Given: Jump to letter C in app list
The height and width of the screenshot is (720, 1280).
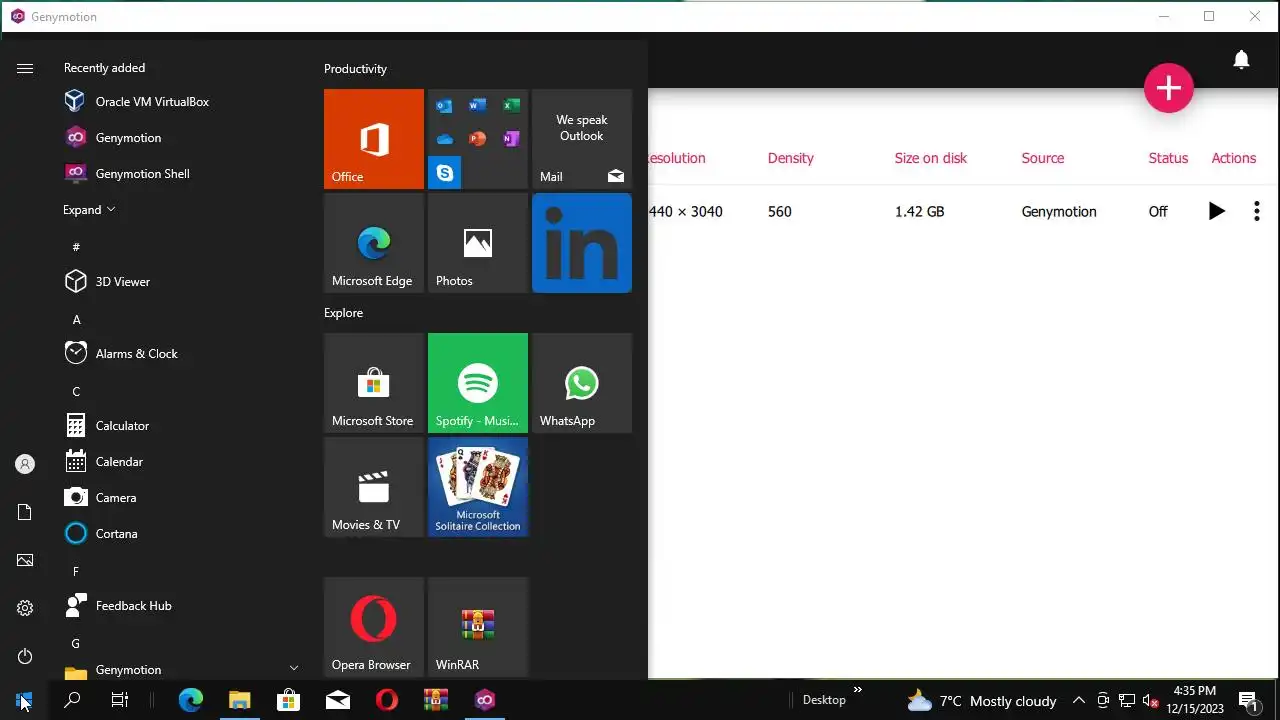Looking at the screenshot, I should [x=76, y=392].
